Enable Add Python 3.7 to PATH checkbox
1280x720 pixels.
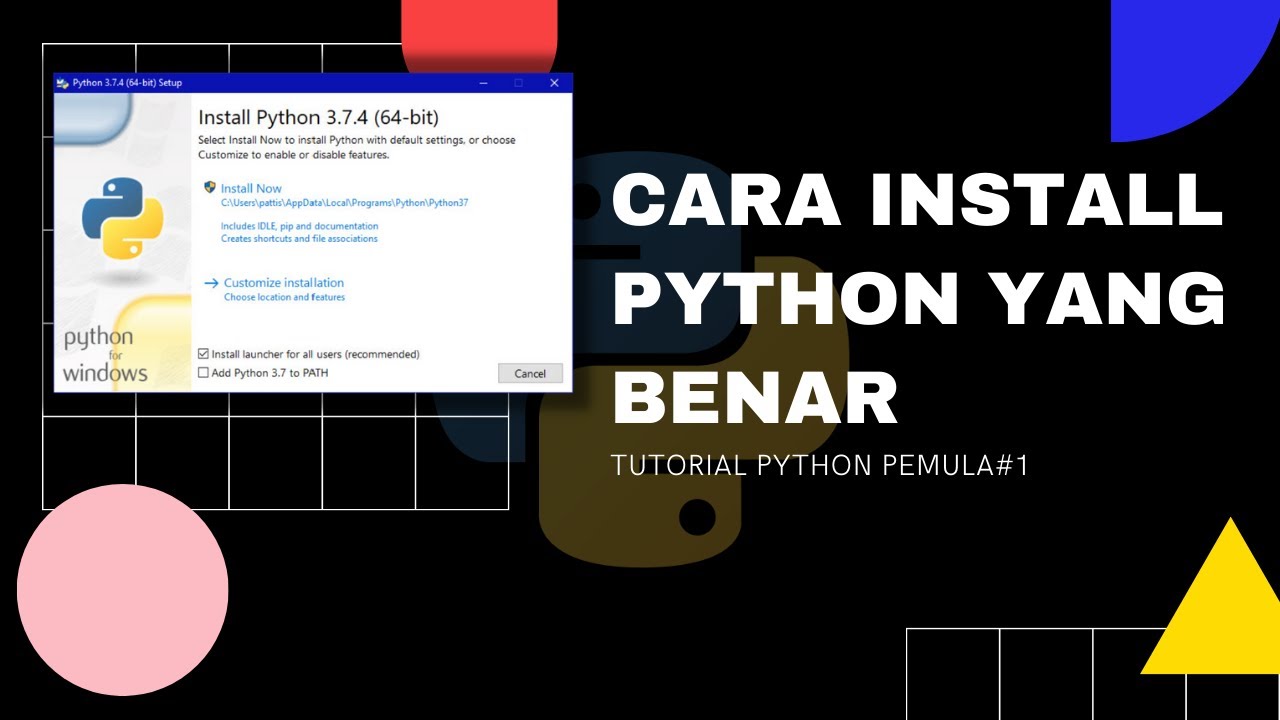tap(204, 373)
